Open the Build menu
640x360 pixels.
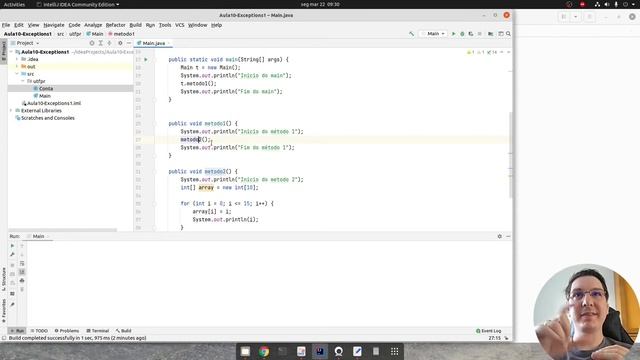point(136,25)
